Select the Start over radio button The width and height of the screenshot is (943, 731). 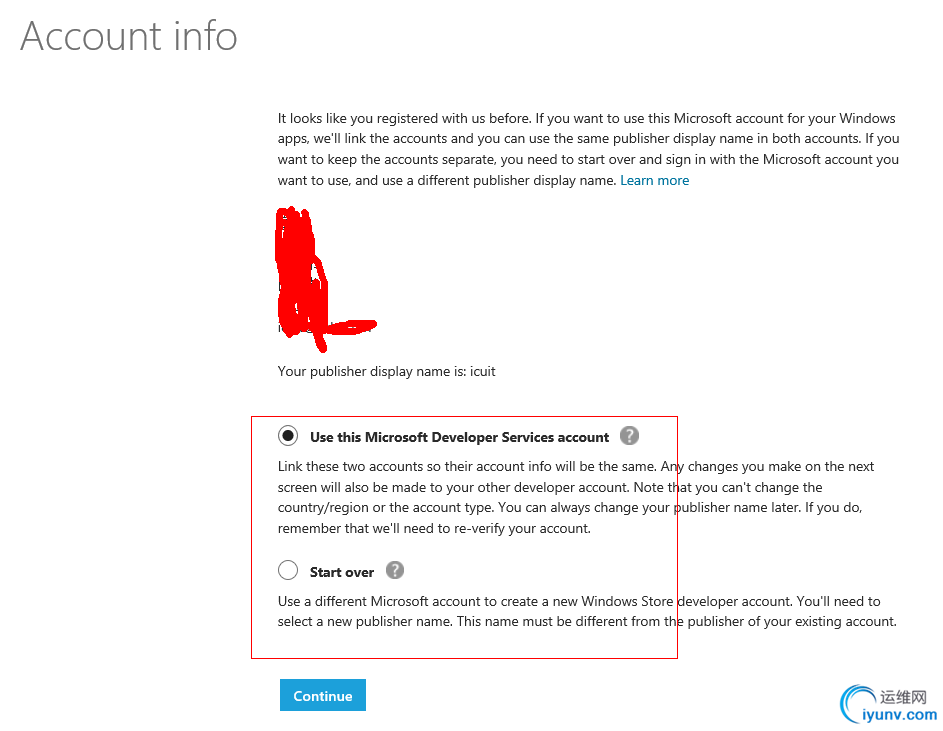click(288, 571)
